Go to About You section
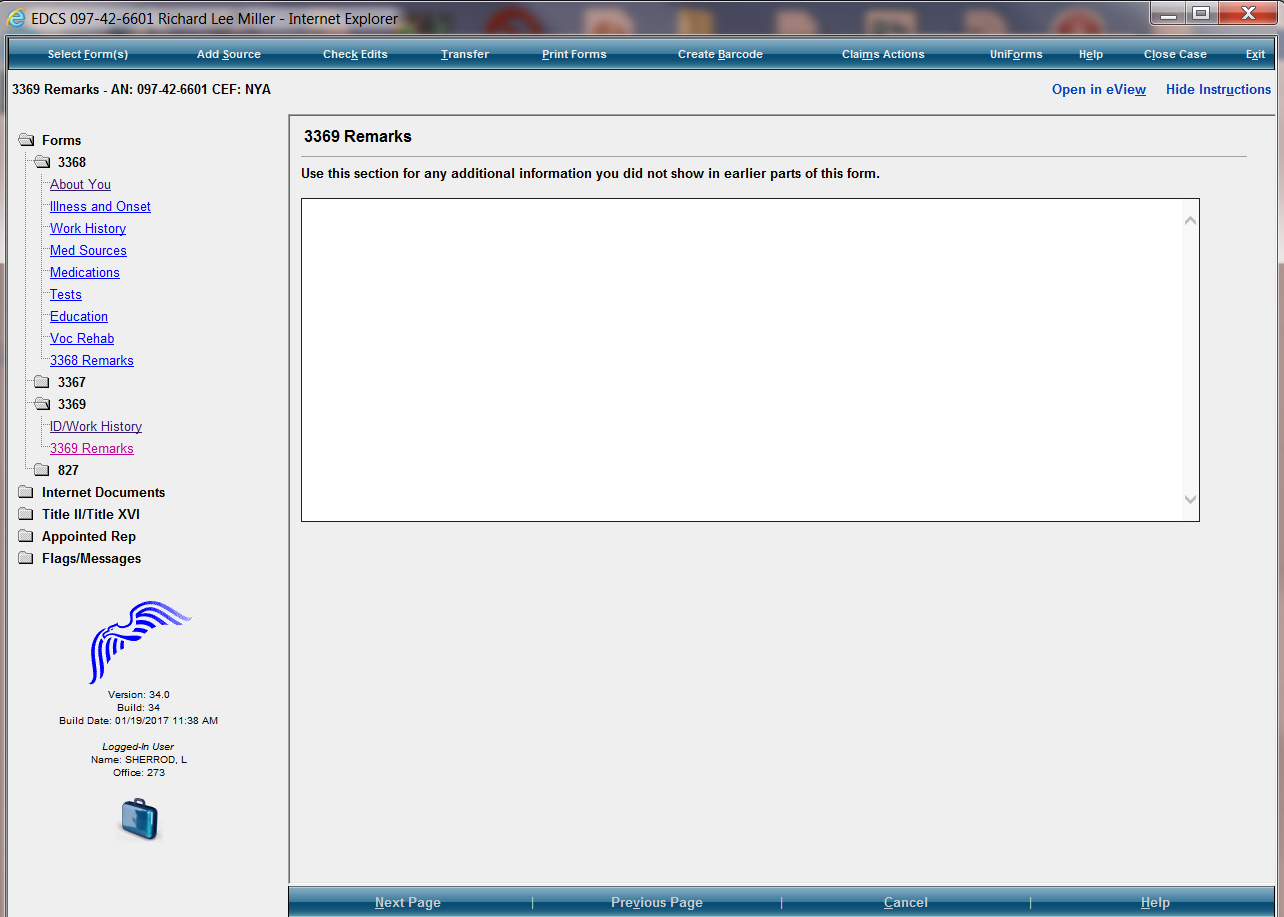The width and height of the screenshot is (1284, 917). pyautogui.click(x=80, y=184)
